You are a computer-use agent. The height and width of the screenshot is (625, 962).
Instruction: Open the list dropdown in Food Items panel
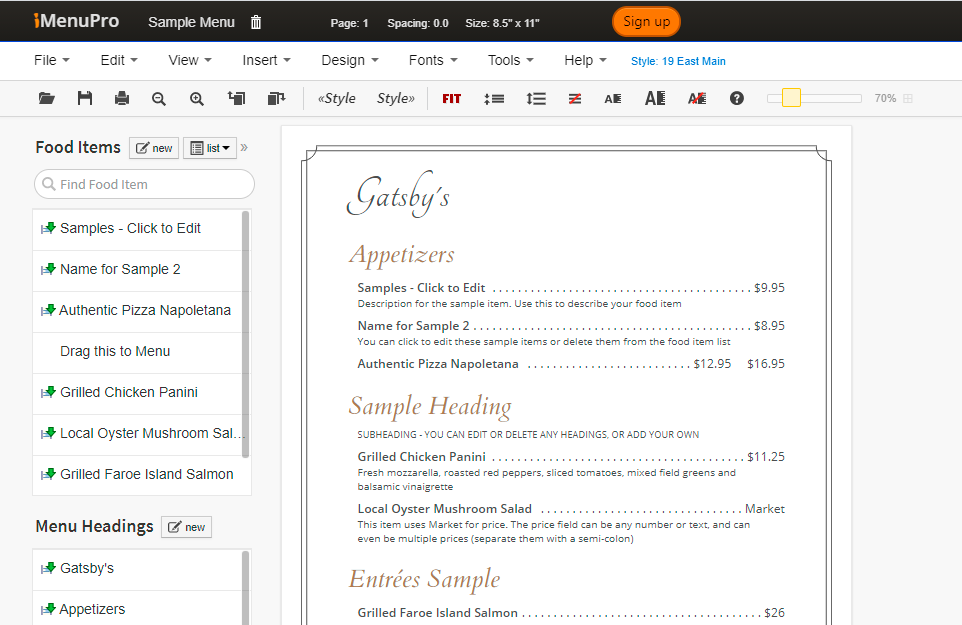coord(209,147)
